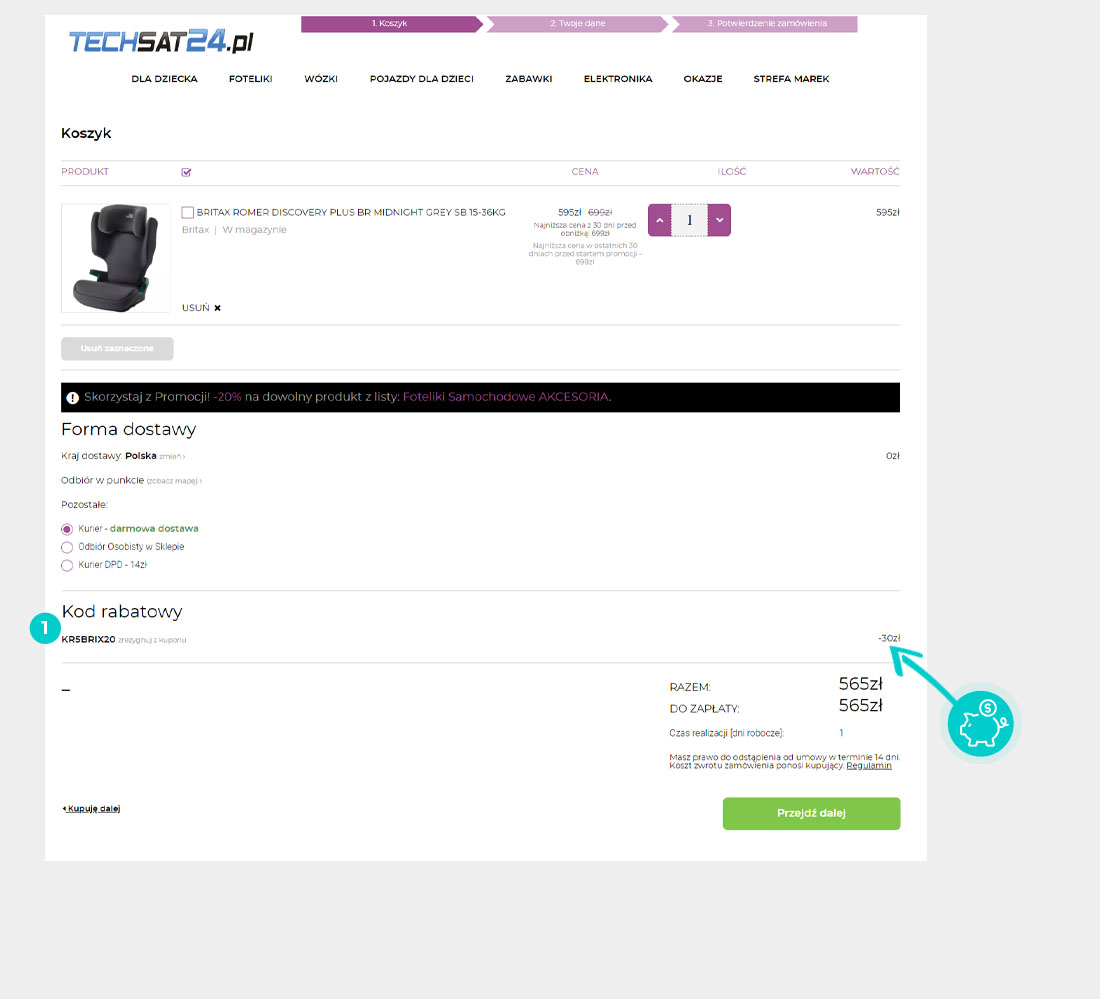Open the DLA DZIECKA menu
The image size is (1100, 999).
click(x=164, y=79)
